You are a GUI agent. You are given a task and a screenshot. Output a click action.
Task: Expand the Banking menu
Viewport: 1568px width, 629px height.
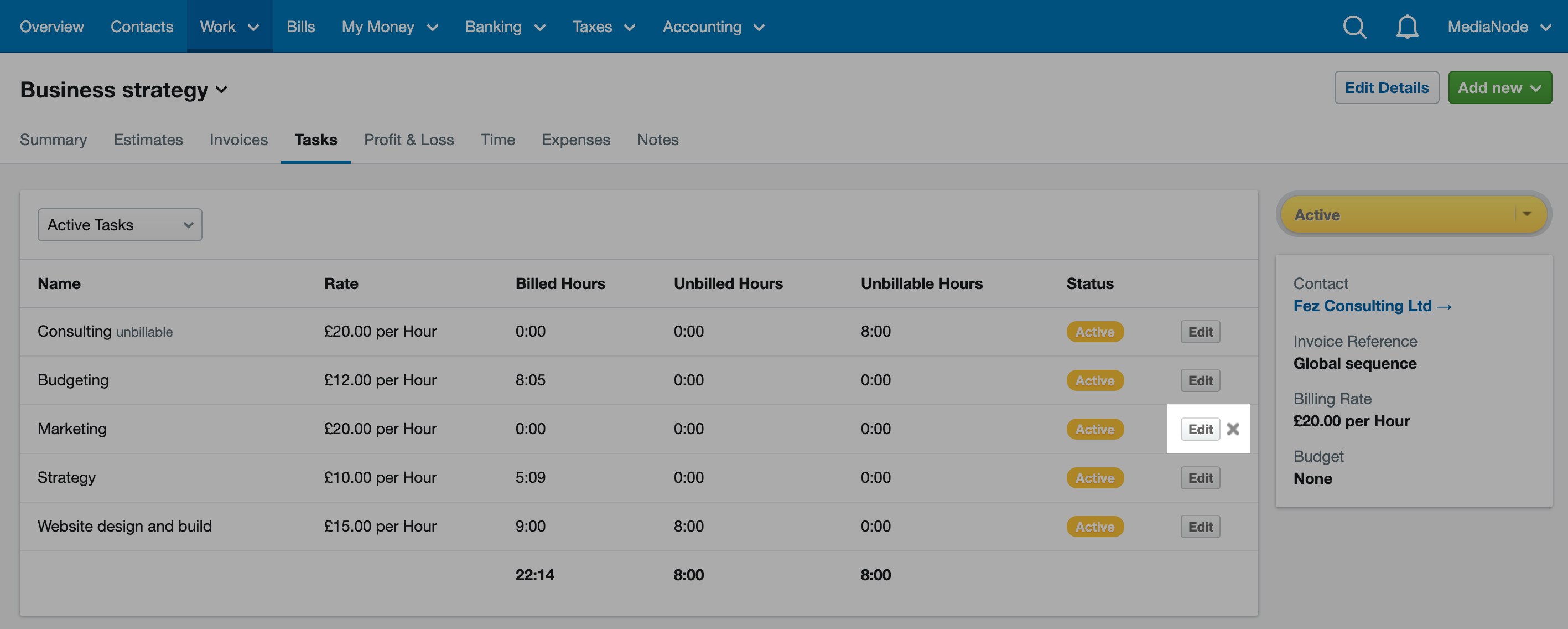click(505, 27)
